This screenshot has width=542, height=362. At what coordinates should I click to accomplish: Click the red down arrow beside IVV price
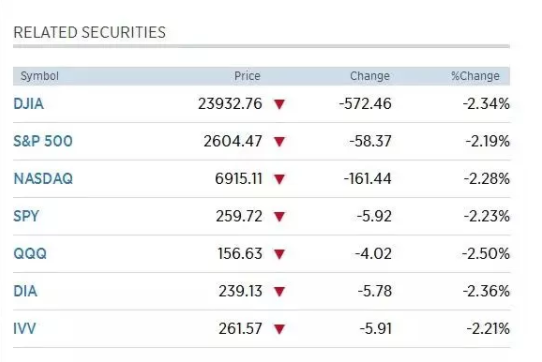point(279,329)
